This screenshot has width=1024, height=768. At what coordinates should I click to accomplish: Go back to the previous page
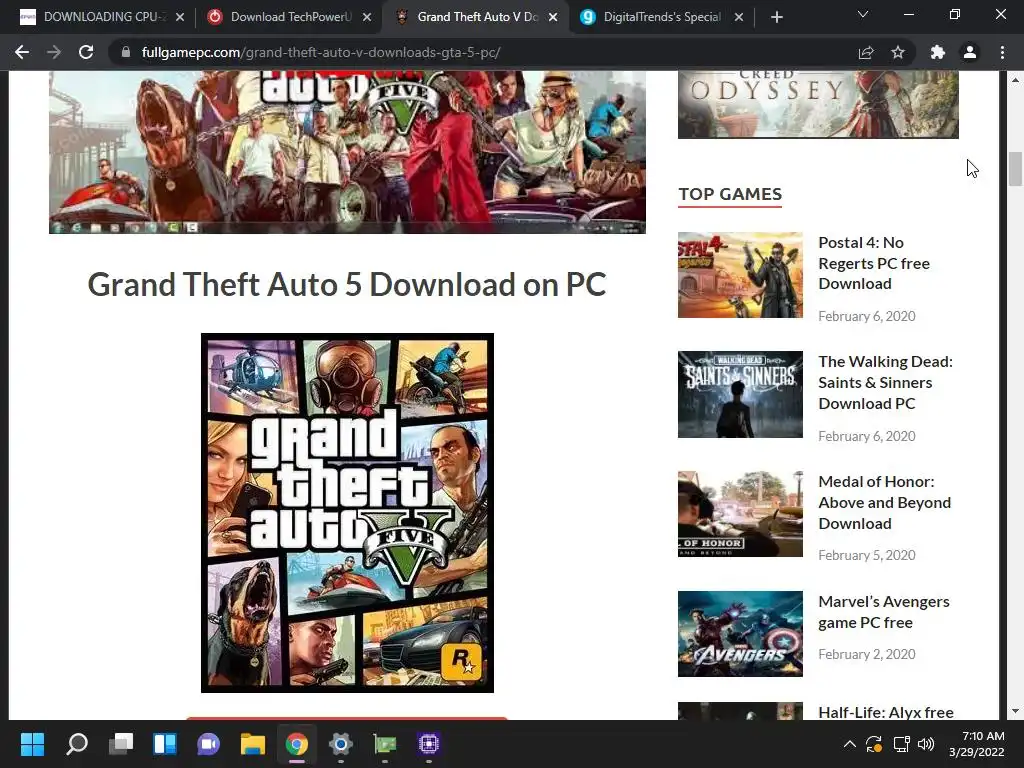[22, 52]
